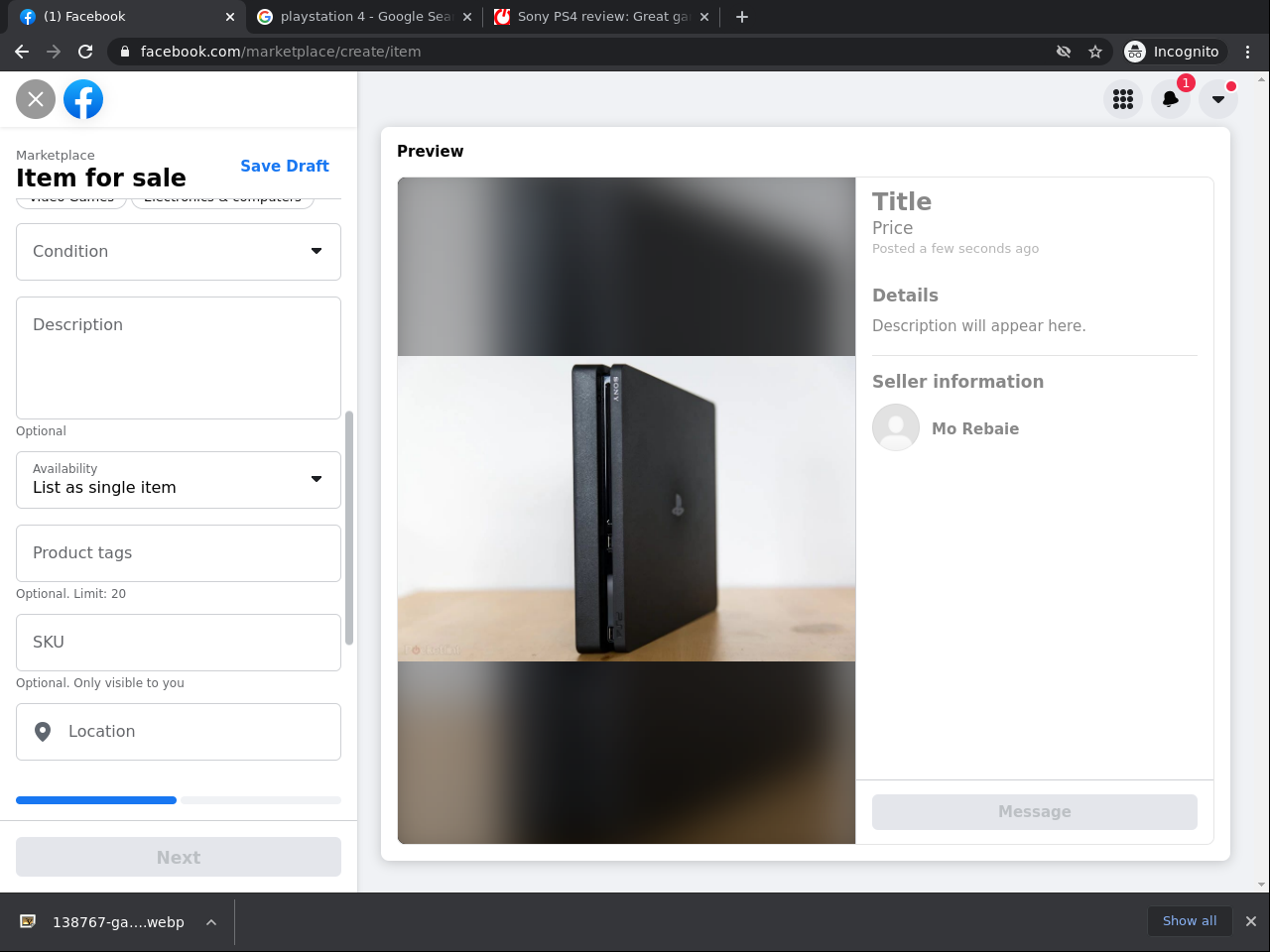
Task: Open the Facebook menu grid icon
Action: [x=1123, y=99]
